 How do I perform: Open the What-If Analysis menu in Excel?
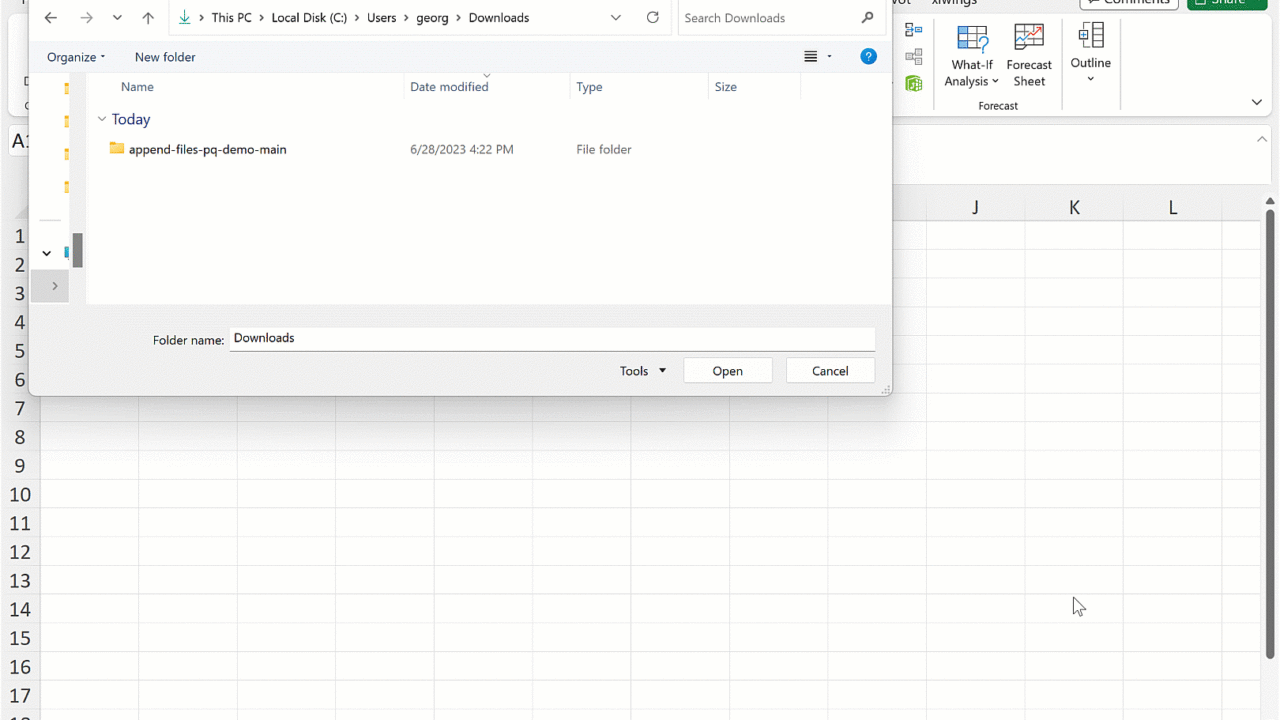coord(972,56)
